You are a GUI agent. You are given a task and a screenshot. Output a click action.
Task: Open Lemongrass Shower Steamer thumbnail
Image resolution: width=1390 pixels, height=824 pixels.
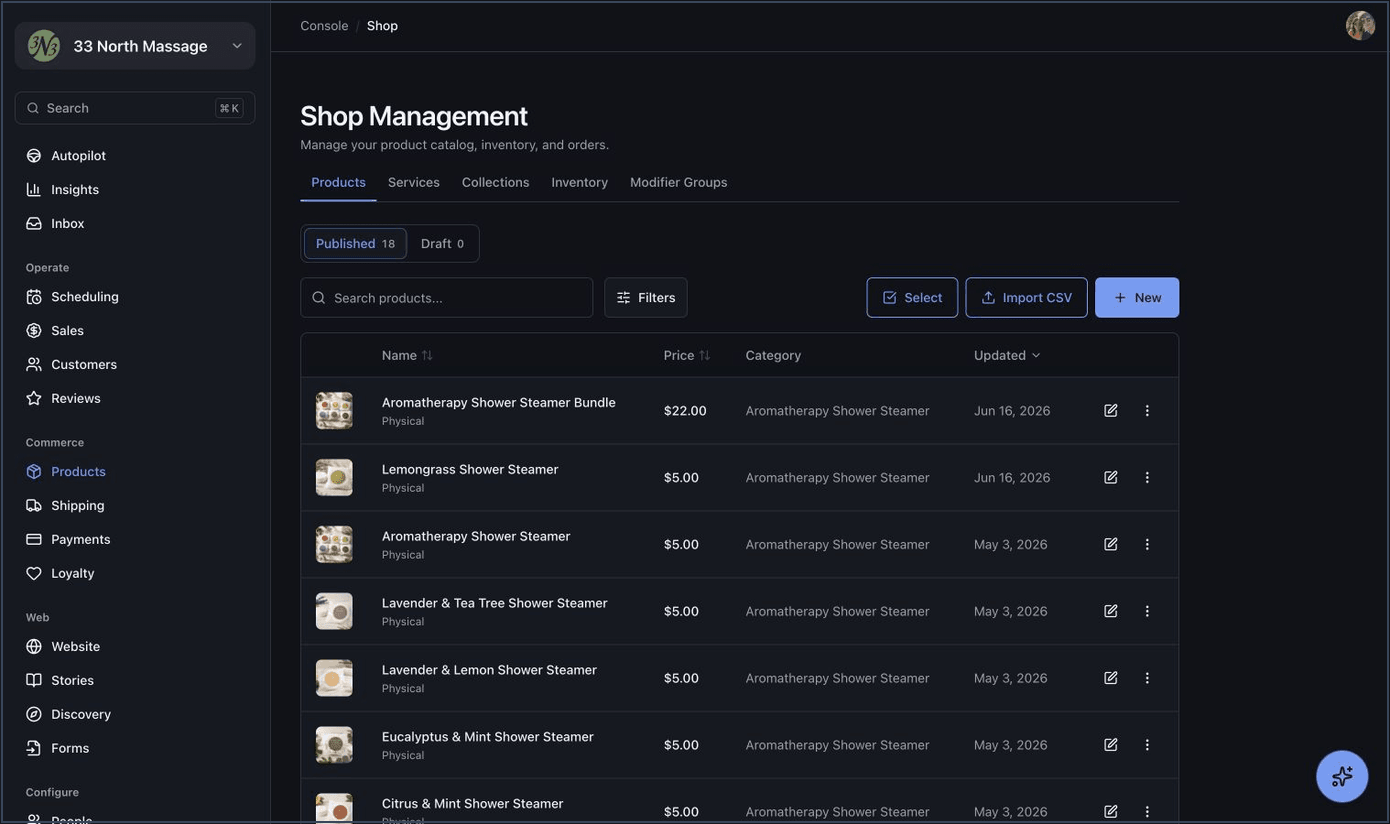(334, 478)
